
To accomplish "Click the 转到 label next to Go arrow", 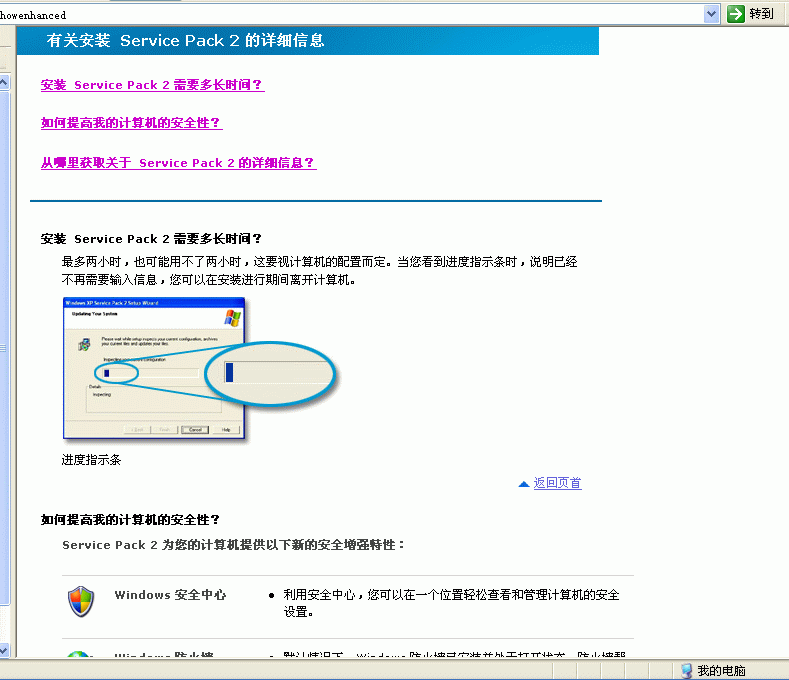I will (x=761, y=14).
